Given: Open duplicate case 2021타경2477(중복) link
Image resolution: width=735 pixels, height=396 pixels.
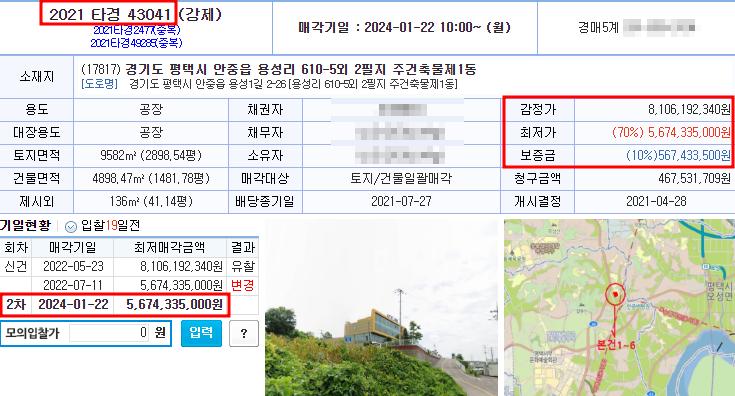Looking at the screenshot, I should [x=136, y=30].
